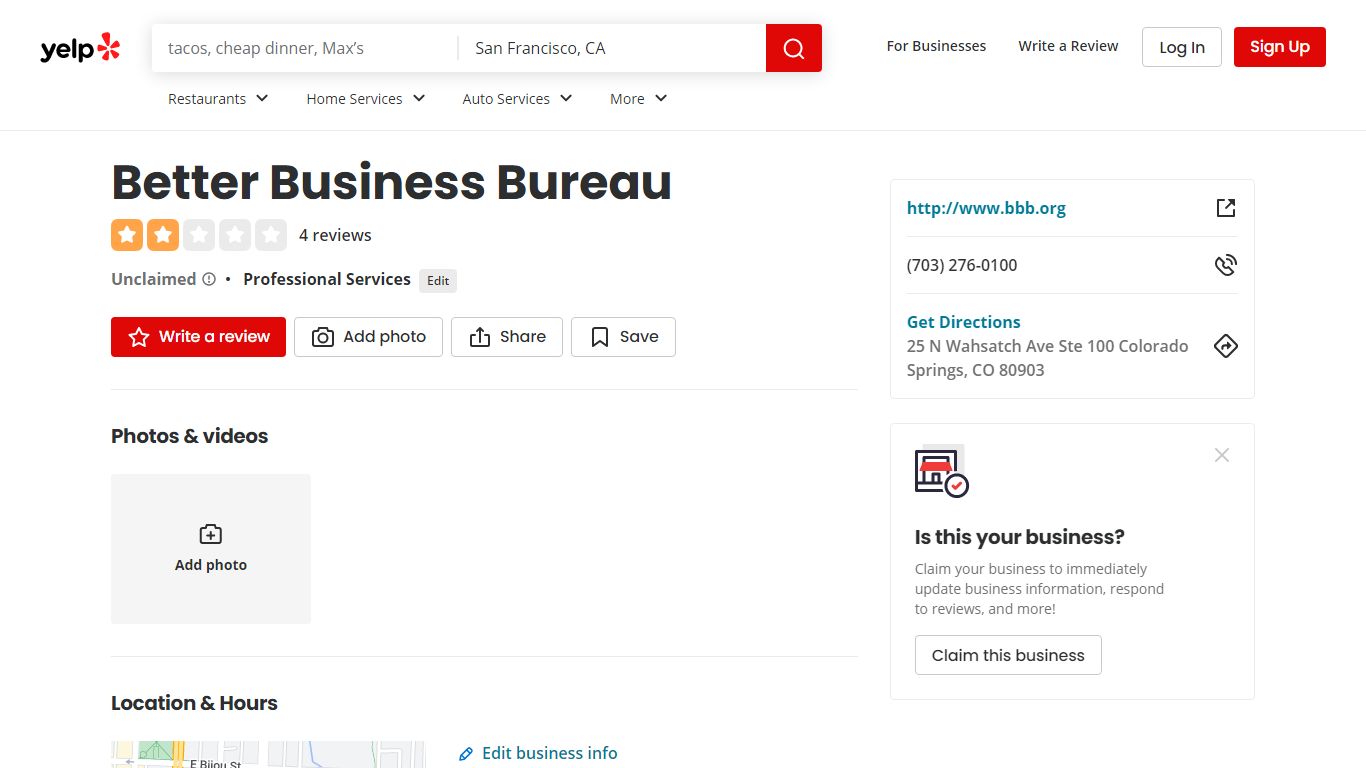Close the 'Is this your business?' card
This screenshot has width=1366, height=768.
tap(1222, 455)
